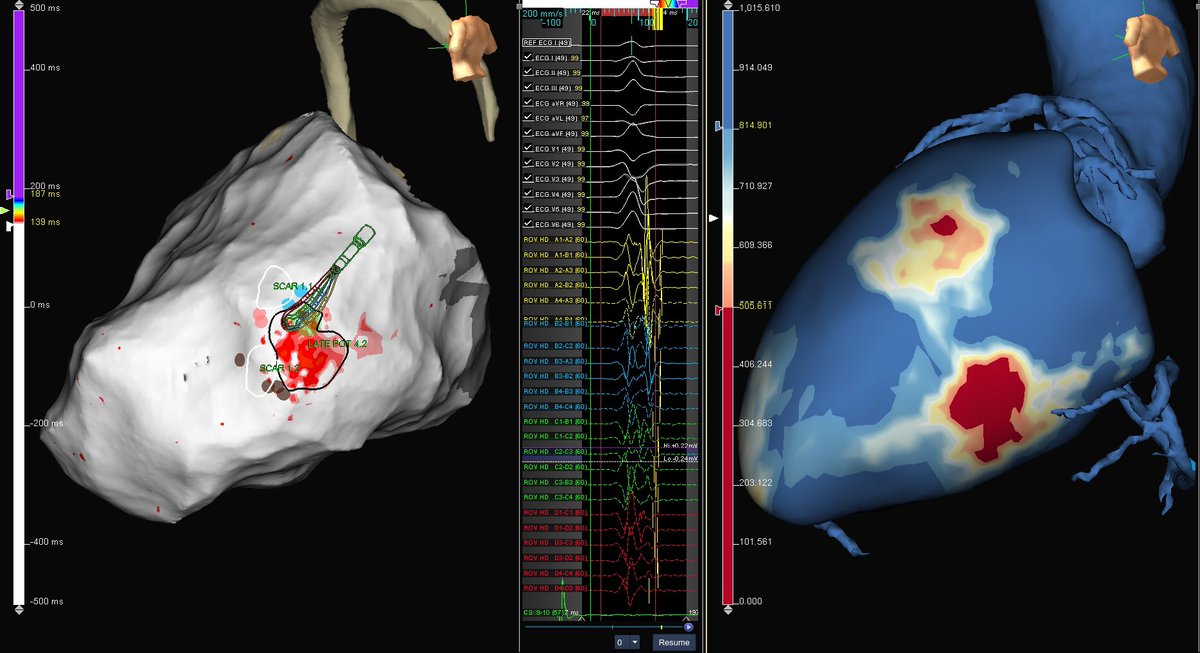Uncheck the ECG III trace checkbox
The image size is (1200, 653).
click(528, 89)
